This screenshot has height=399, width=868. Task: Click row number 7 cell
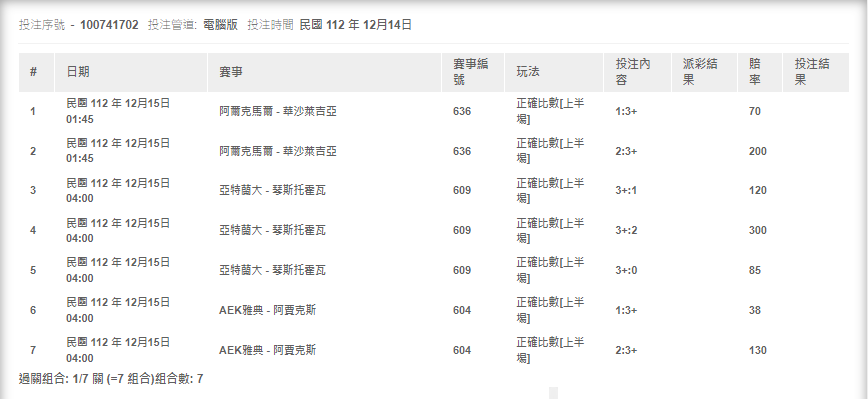click(x=33, y=350)
